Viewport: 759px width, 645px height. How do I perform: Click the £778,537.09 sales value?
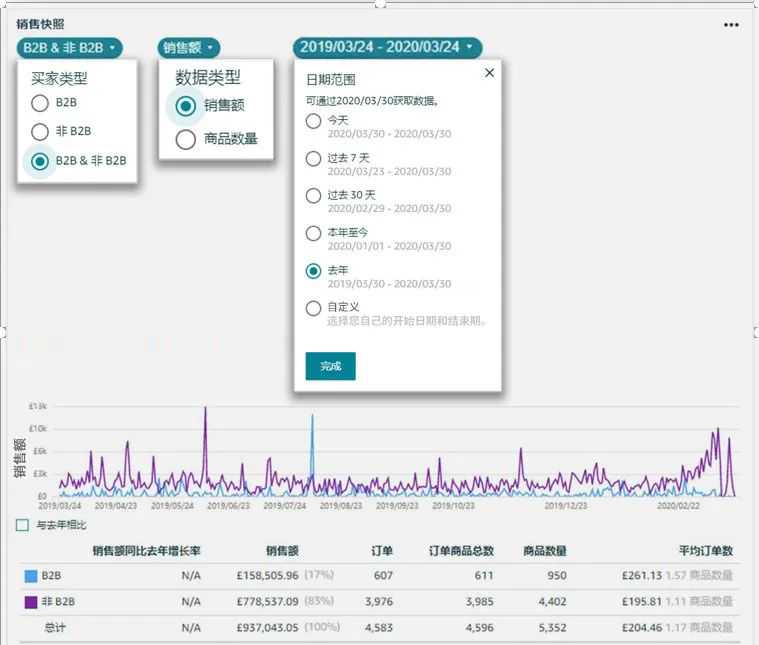(x=268, y=602)
